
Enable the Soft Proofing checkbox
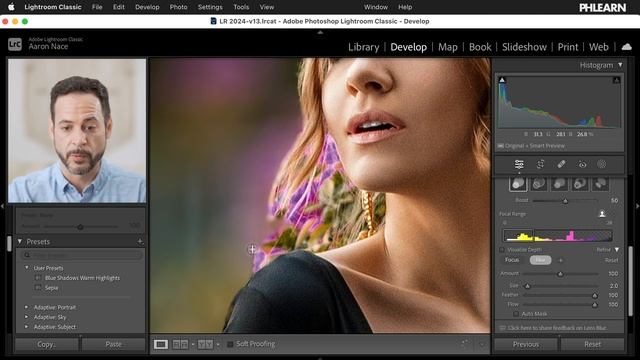pyautogui.click(x=230, y=344)
